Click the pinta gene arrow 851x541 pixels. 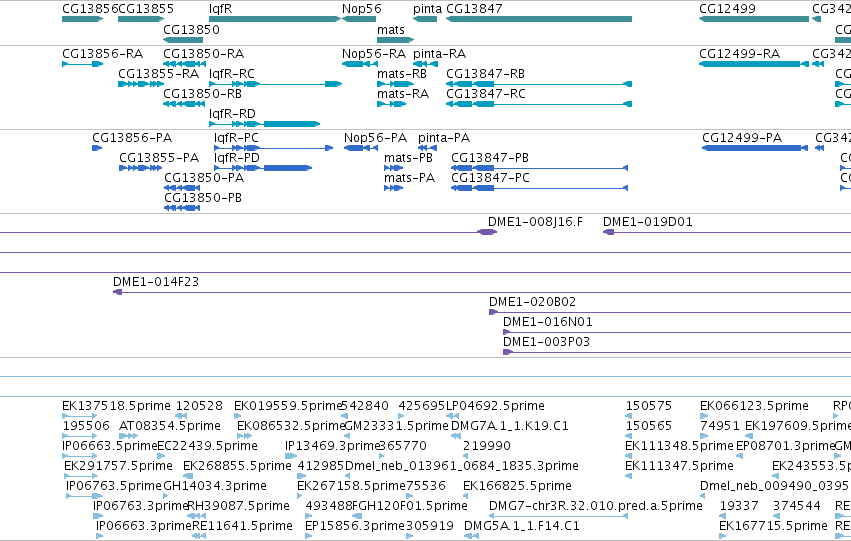(425, 19)
